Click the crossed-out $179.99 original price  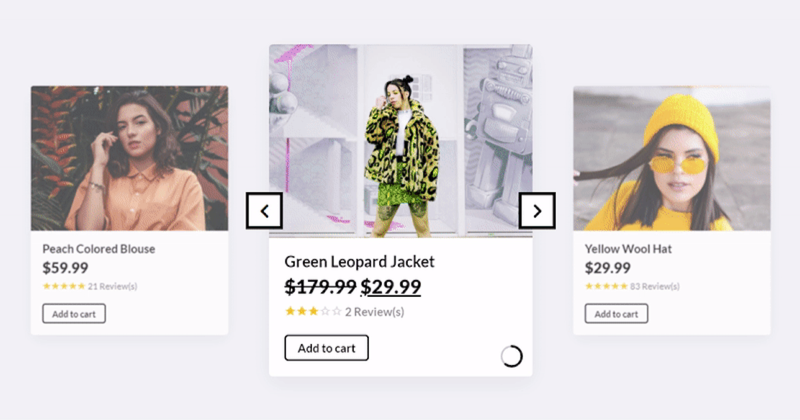click(x=320, y=287)
